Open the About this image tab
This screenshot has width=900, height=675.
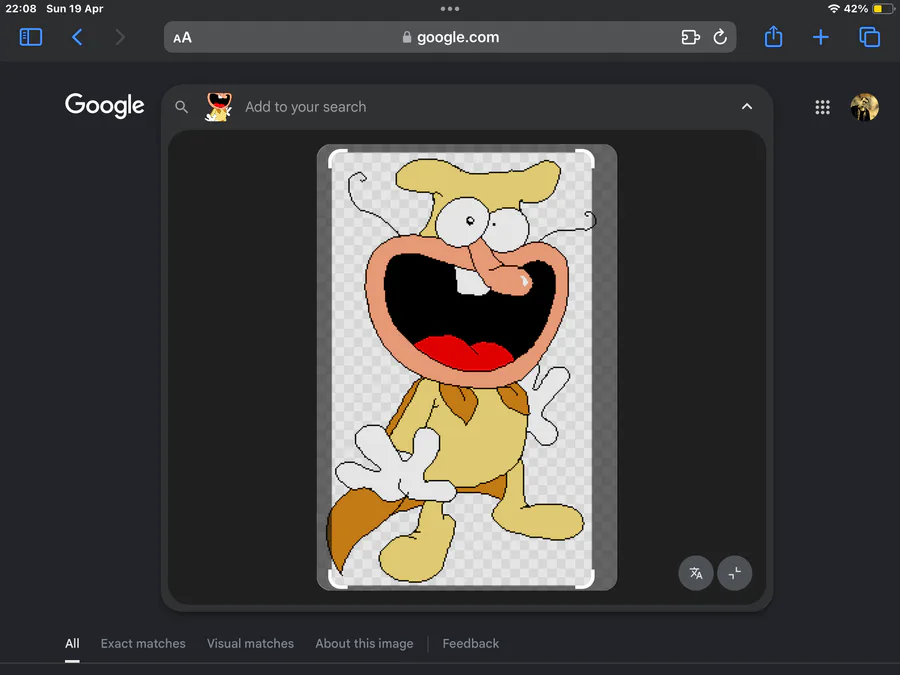click(364, 643)
